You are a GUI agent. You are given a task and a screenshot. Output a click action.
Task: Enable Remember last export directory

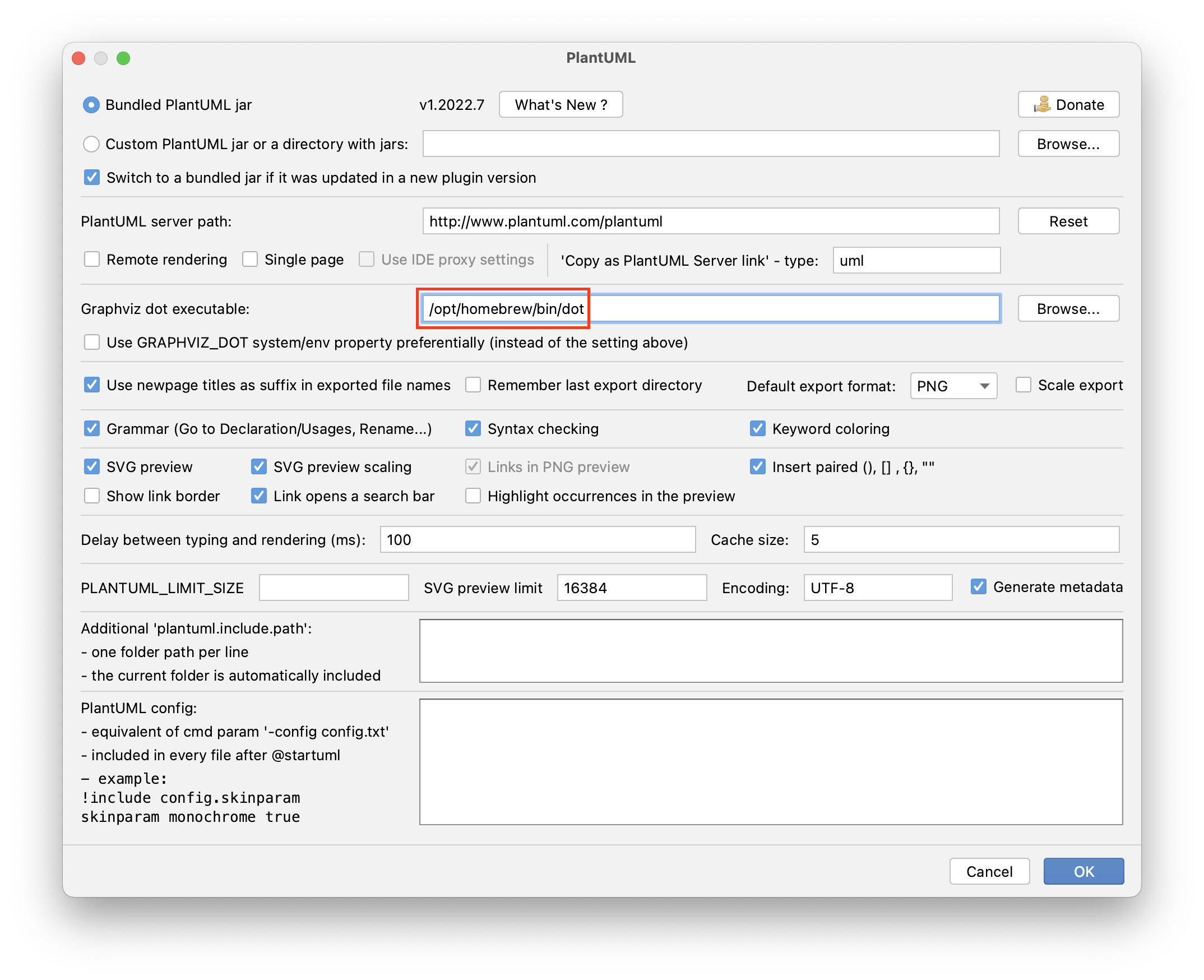(473, 386)
